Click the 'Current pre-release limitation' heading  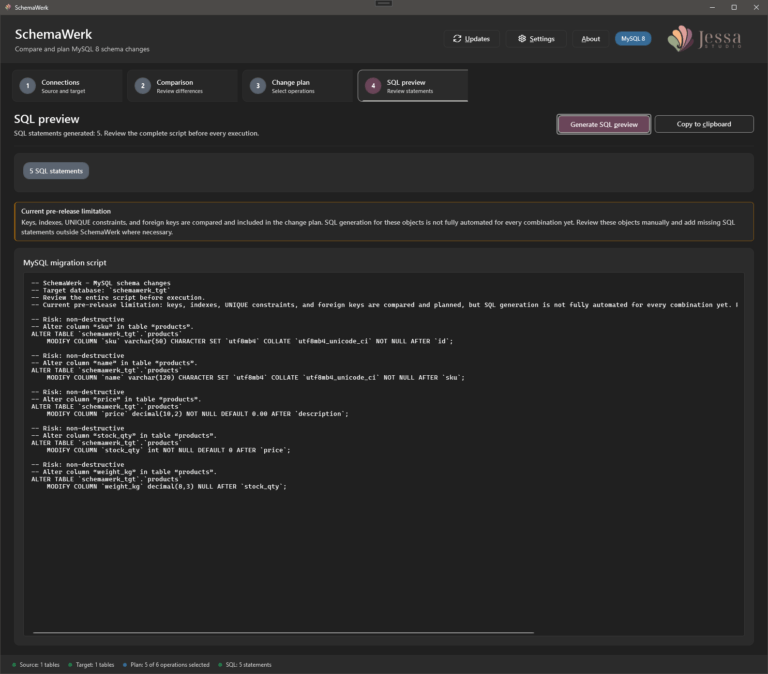click(66, 211)
